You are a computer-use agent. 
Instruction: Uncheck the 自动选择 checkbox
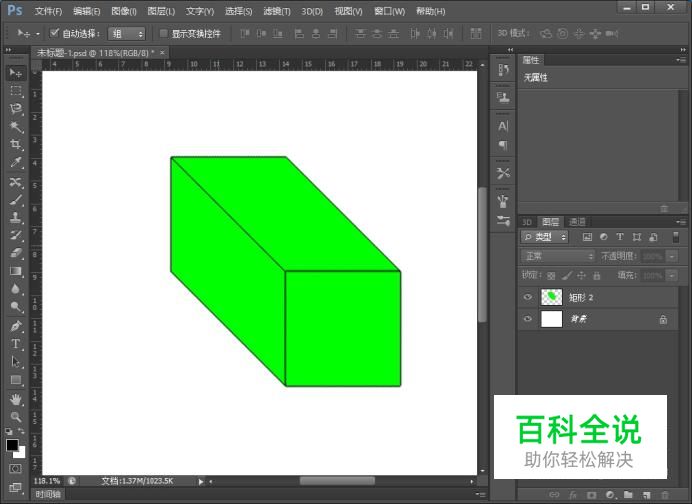point(55,33)
